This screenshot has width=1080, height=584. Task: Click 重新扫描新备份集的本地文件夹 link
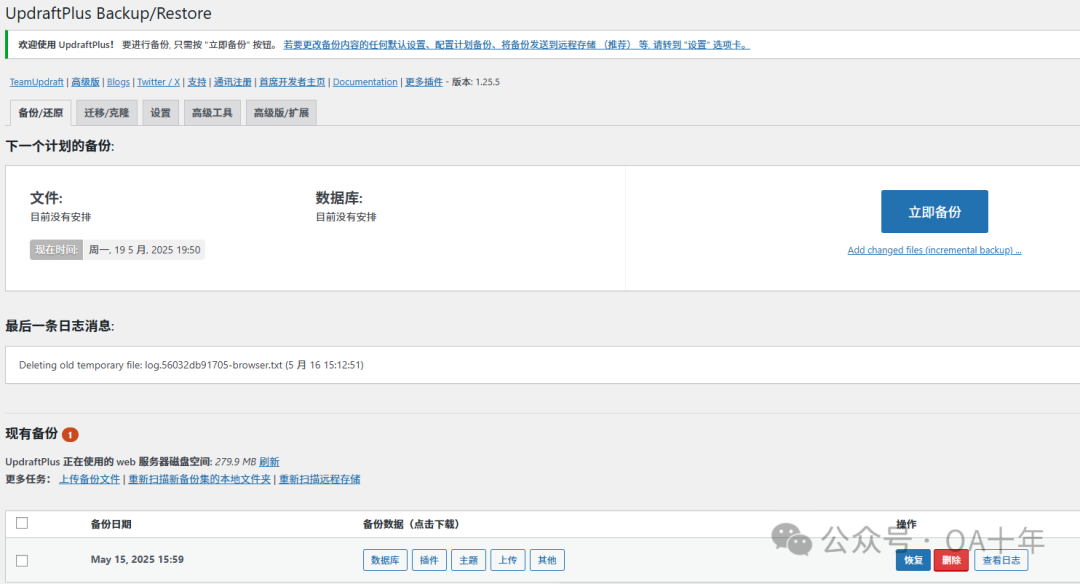200,479
